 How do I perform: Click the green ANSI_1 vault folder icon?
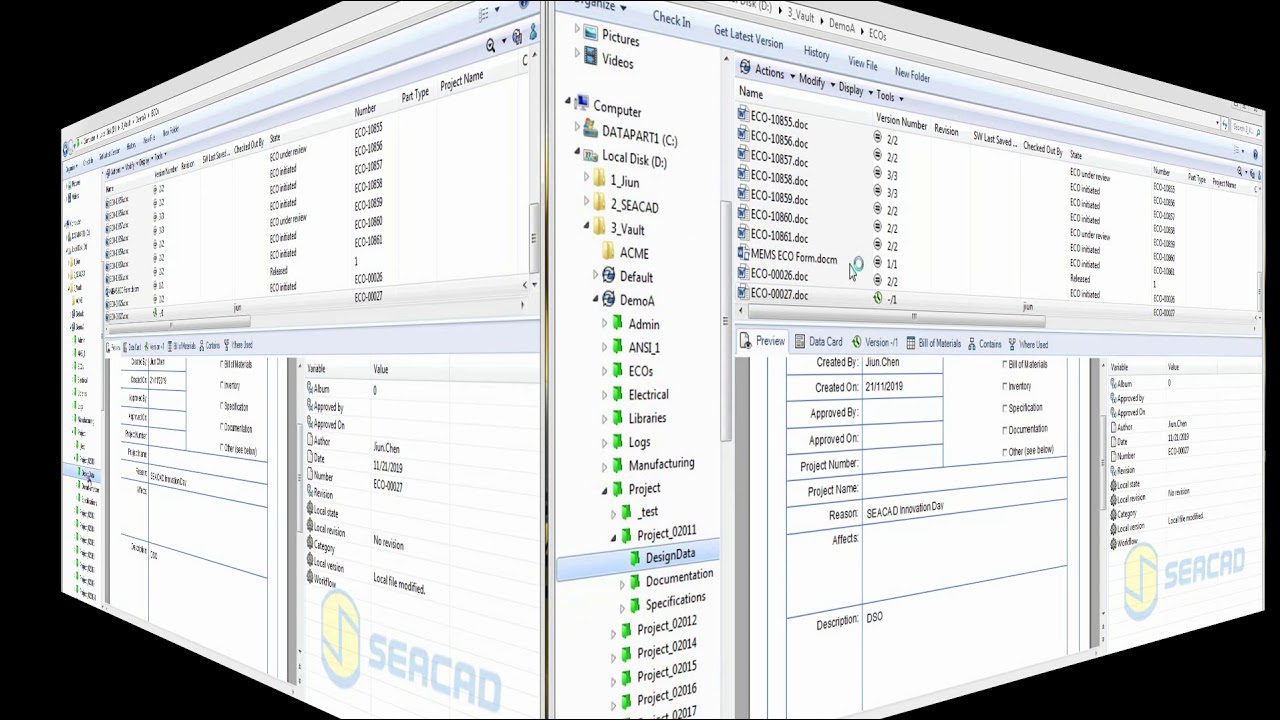tap(617, 346)
